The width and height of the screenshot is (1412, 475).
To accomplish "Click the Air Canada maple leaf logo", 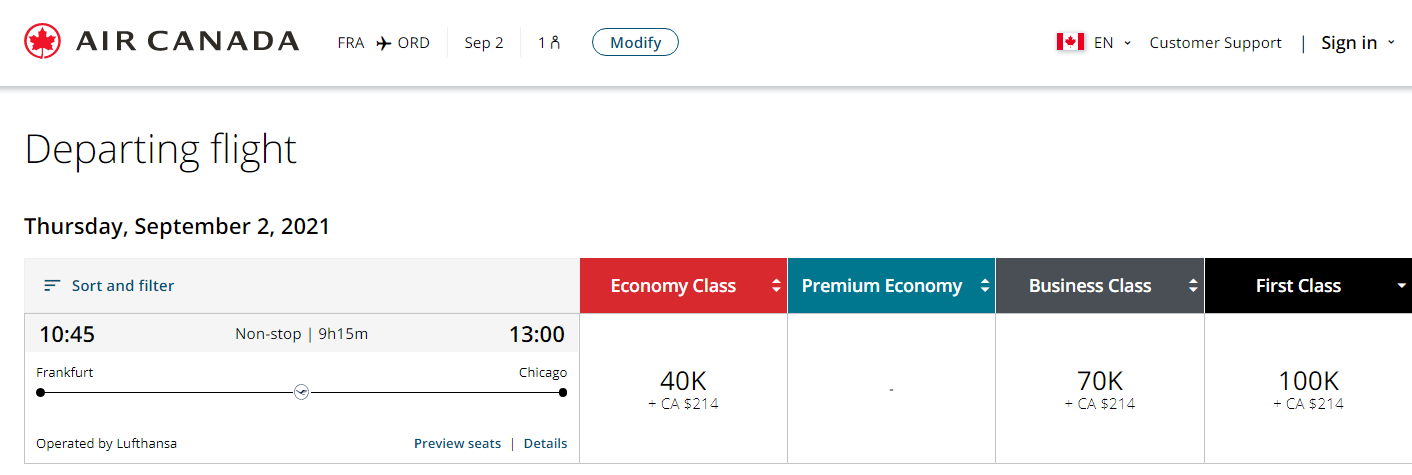I will pos(42,42).
